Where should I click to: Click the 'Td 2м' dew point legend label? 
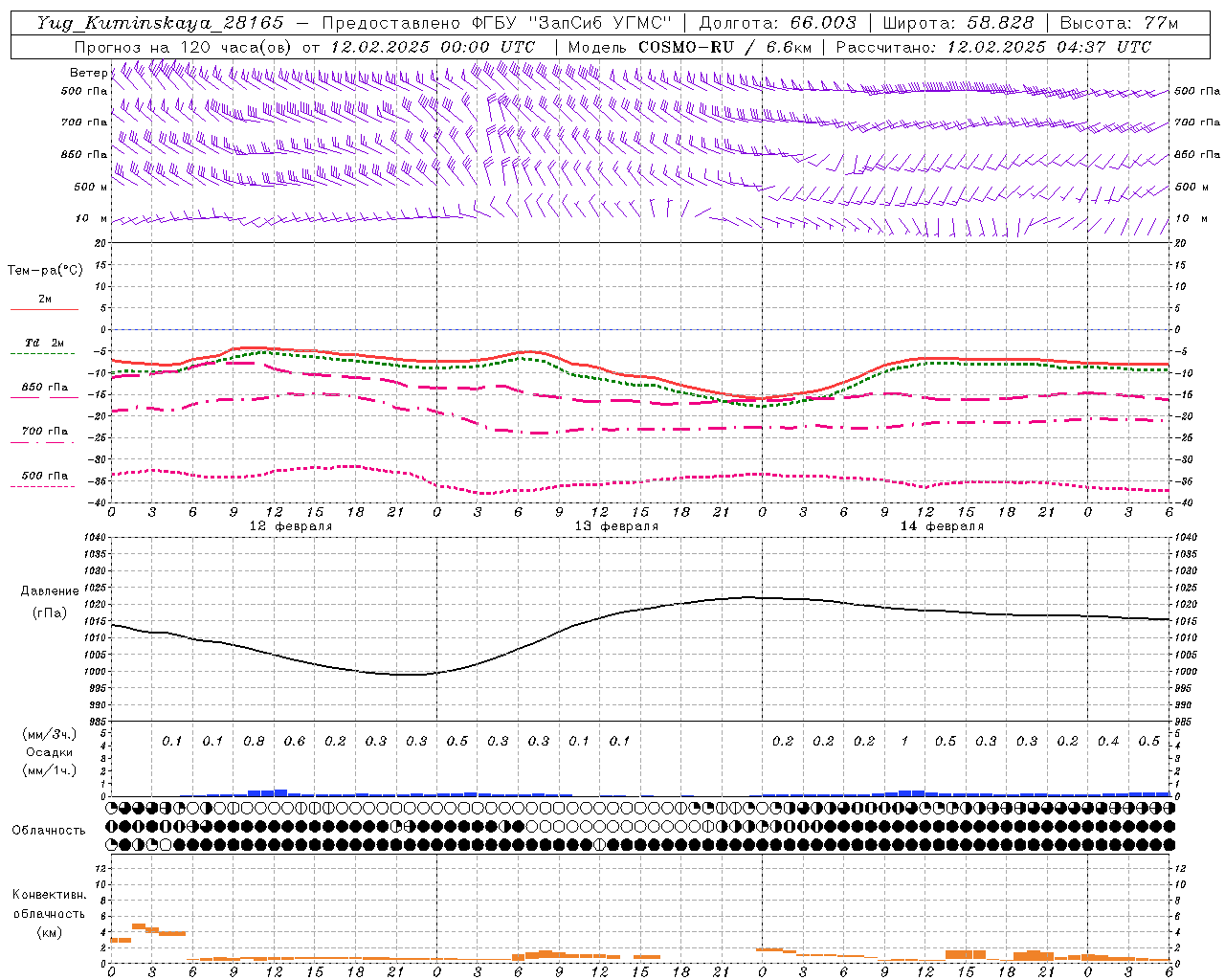44,343
